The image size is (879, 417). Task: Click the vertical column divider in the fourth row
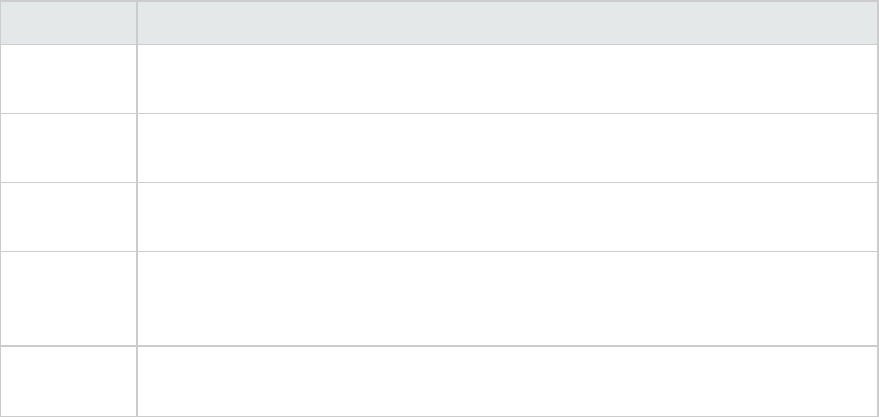136,298
